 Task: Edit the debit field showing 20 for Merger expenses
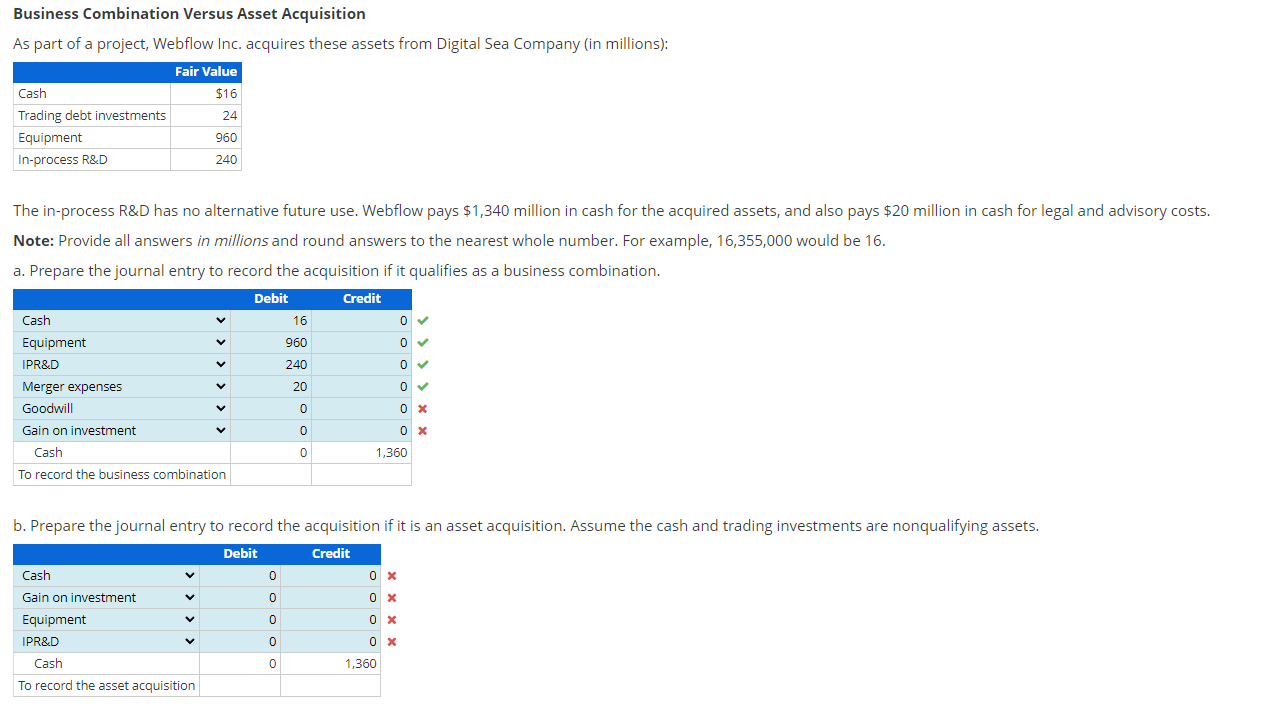click(x=271, y=387)
